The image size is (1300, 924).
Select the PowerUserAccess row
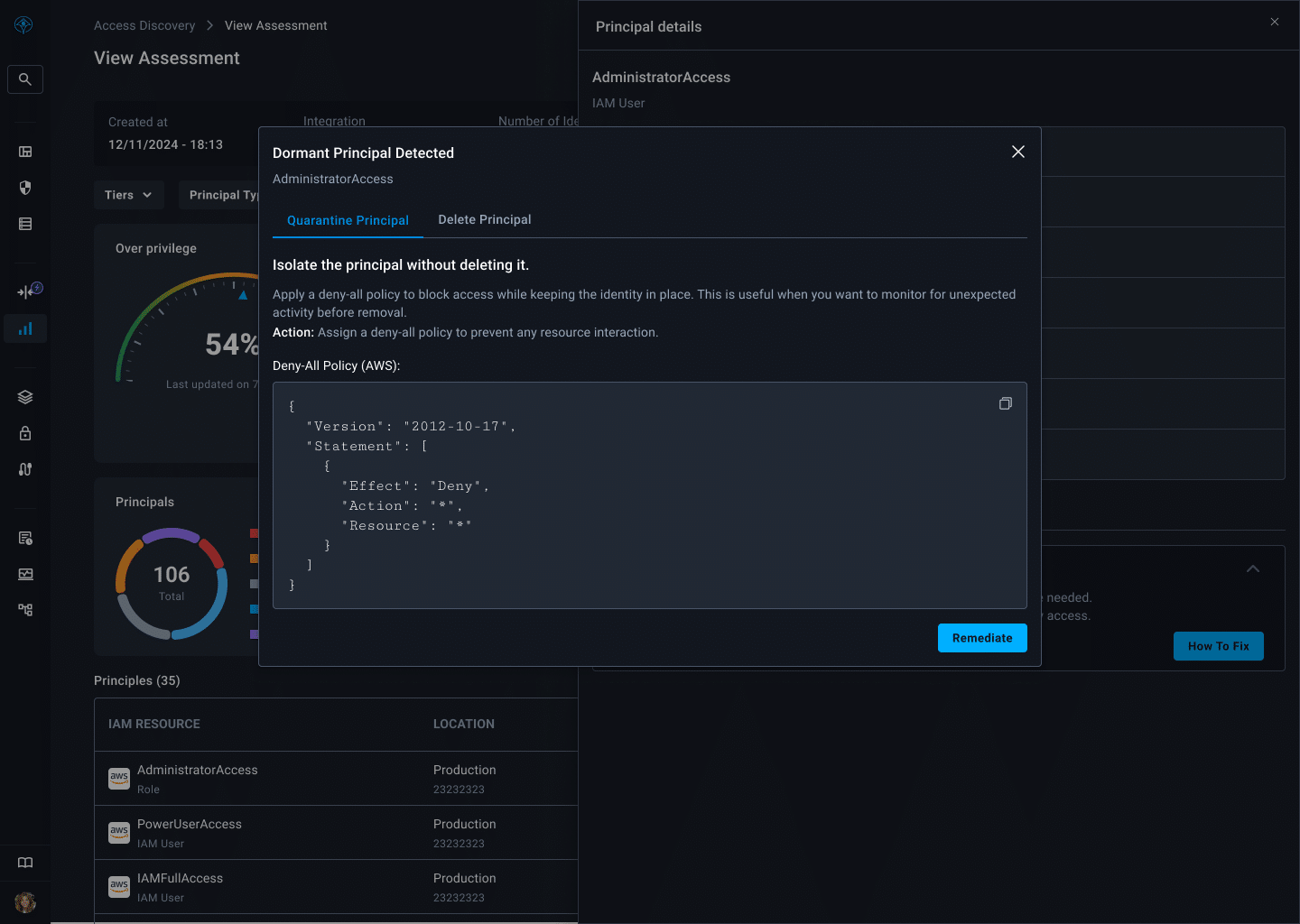[x=336, y=833]
